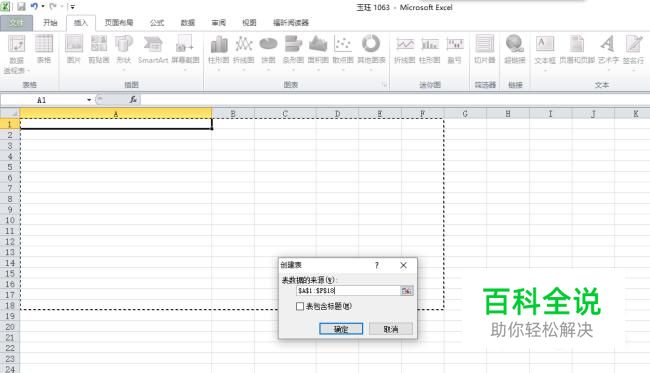Insert a Column sparkline (迷你图 柱形图)
This screenshot has width=650, height=373.
429,50
